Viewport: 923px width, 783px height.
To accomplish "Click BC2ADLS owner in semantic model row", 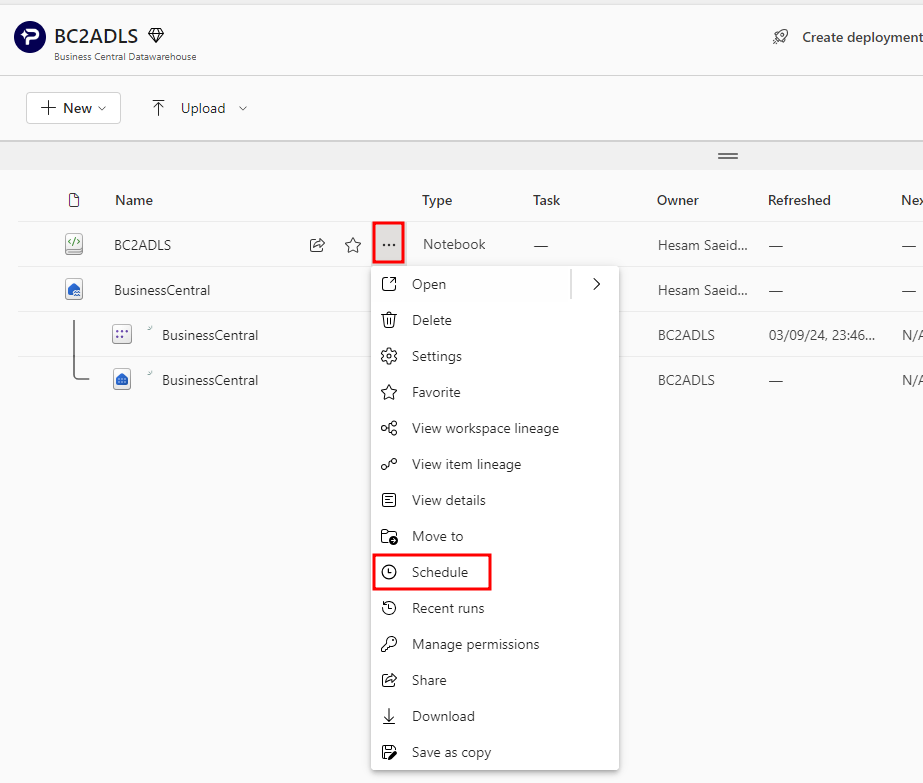I will 686,335.
